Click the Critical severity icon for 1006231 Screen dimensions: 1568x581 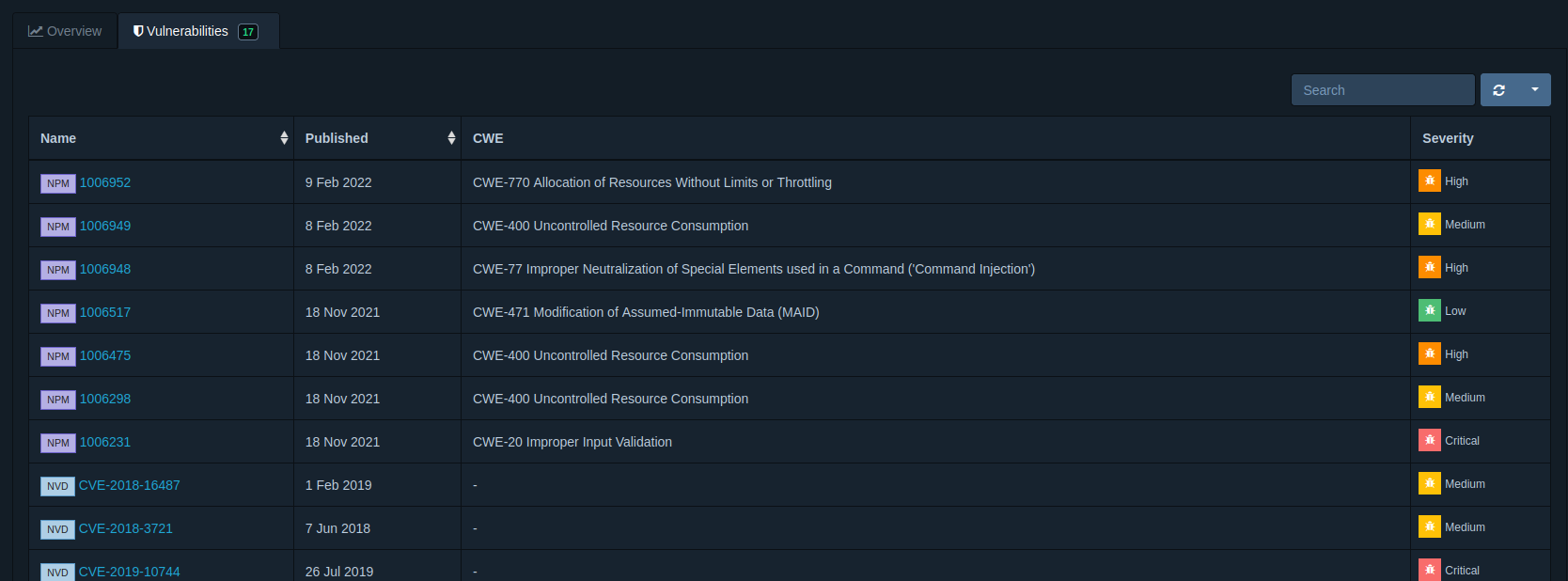point(1429,440)
